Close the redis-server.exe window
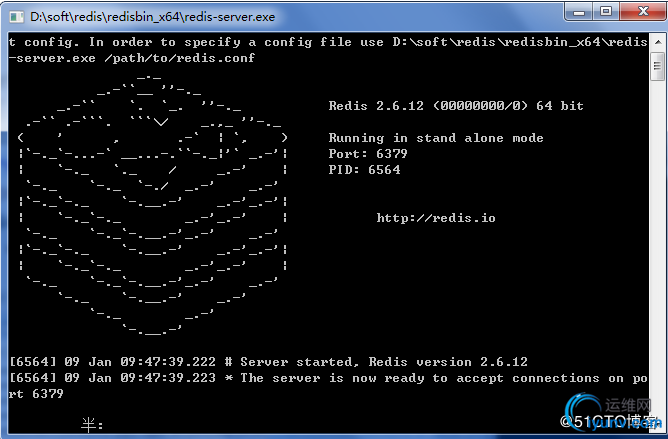This screenshot has width=668, height=439. [x=643, y=12]
